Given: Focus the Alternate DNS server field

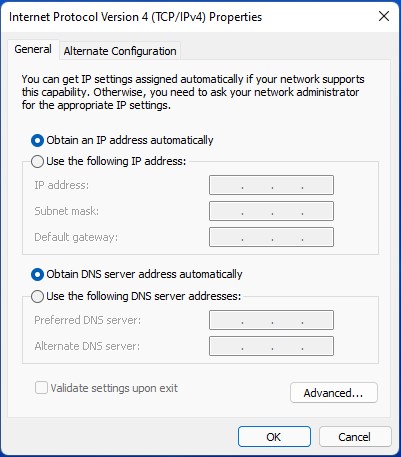Looking at the screenshot, I should click(x=271, y=346).
